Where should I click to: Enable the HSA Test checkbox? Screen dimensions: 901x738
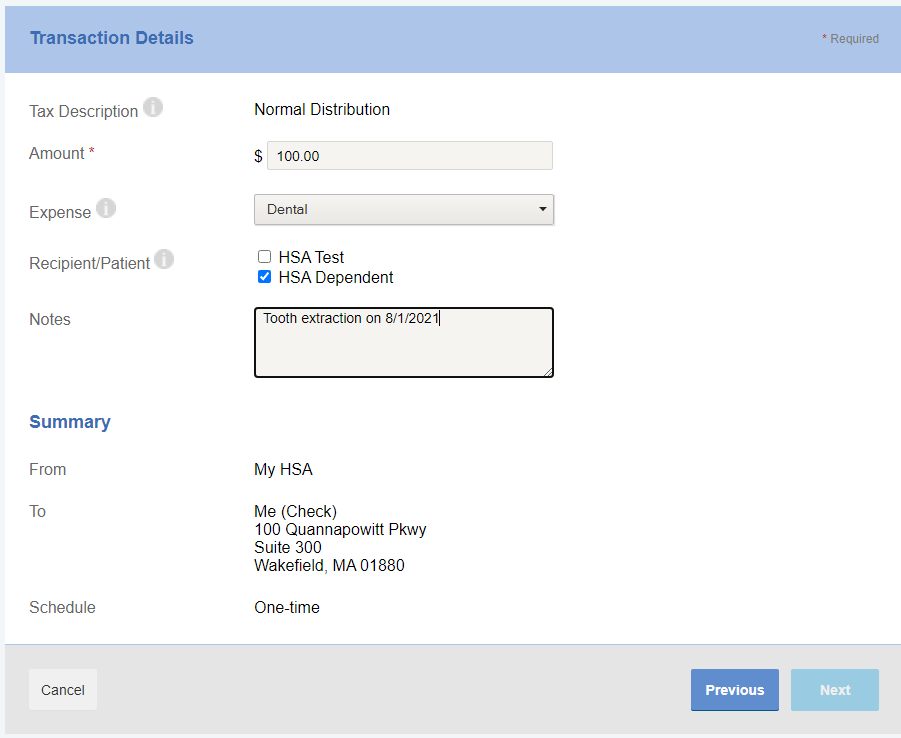(265, 257)
